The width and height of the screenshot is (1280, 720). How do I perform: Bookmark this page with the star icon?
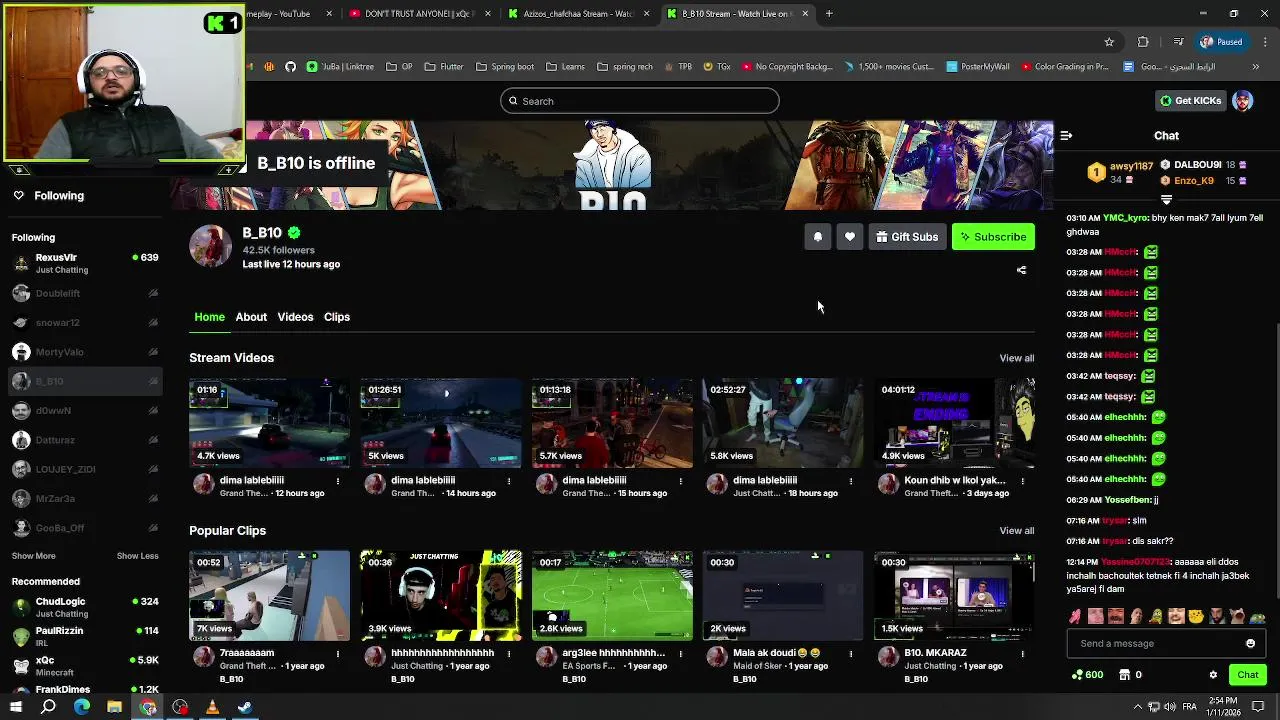pyautogui.click(x=1109, y=42)
